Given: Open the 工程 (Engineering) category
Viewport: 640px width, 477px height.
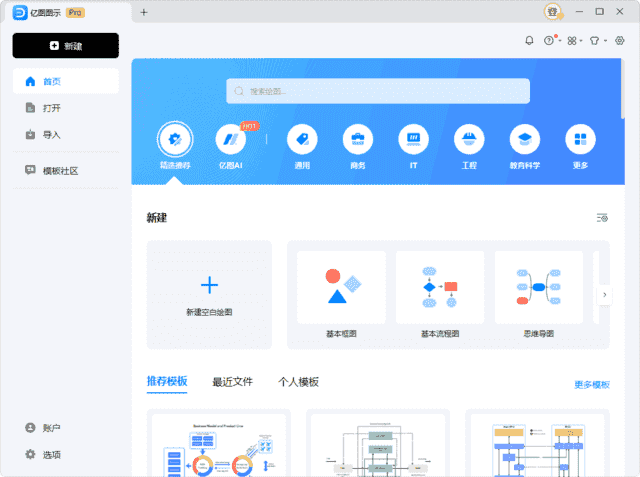Looking at the screenshot, I should [469, 140].
